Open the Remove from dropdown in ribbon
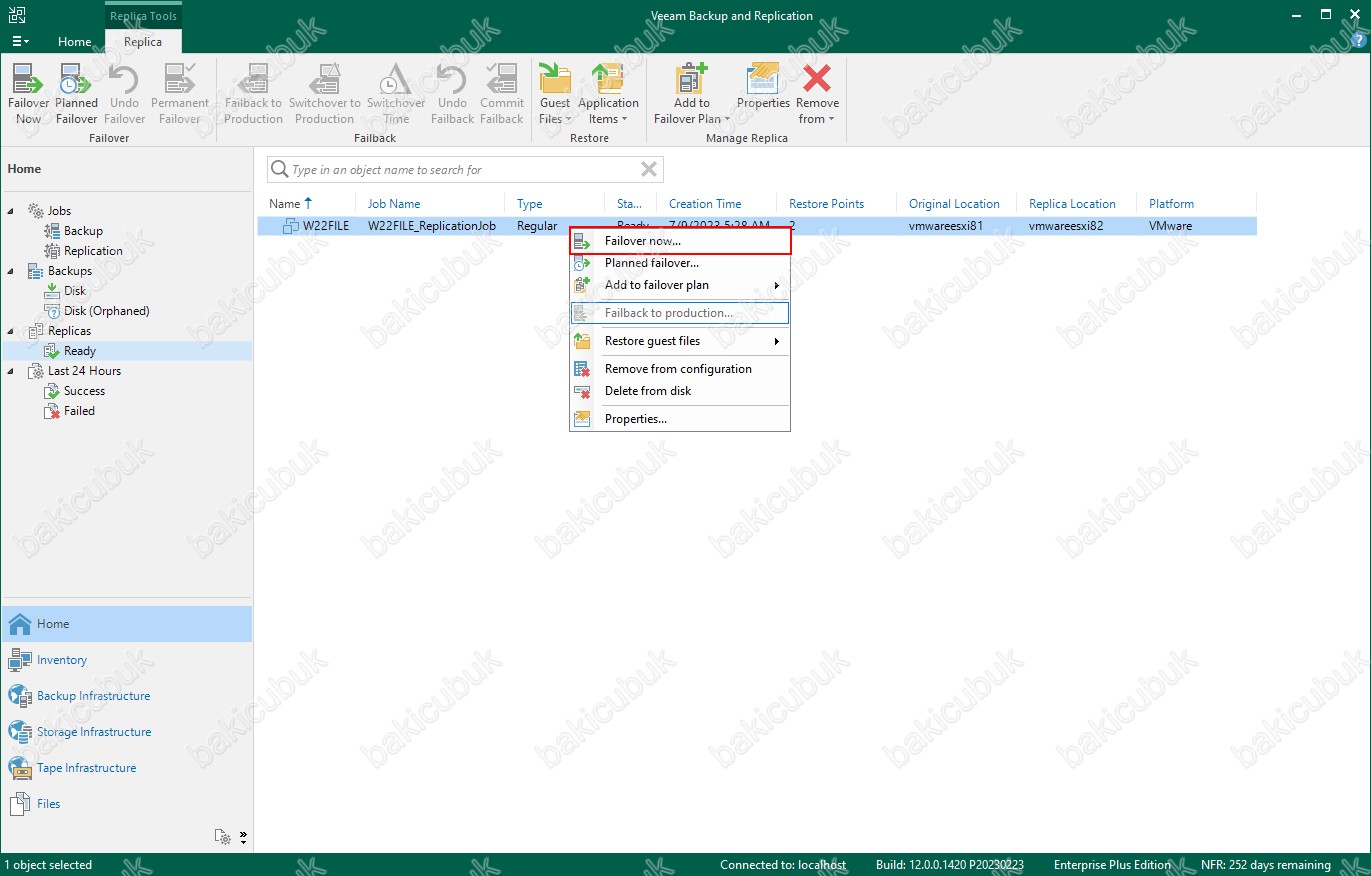Screen dimensions: 1371x876 click(817, 94)
